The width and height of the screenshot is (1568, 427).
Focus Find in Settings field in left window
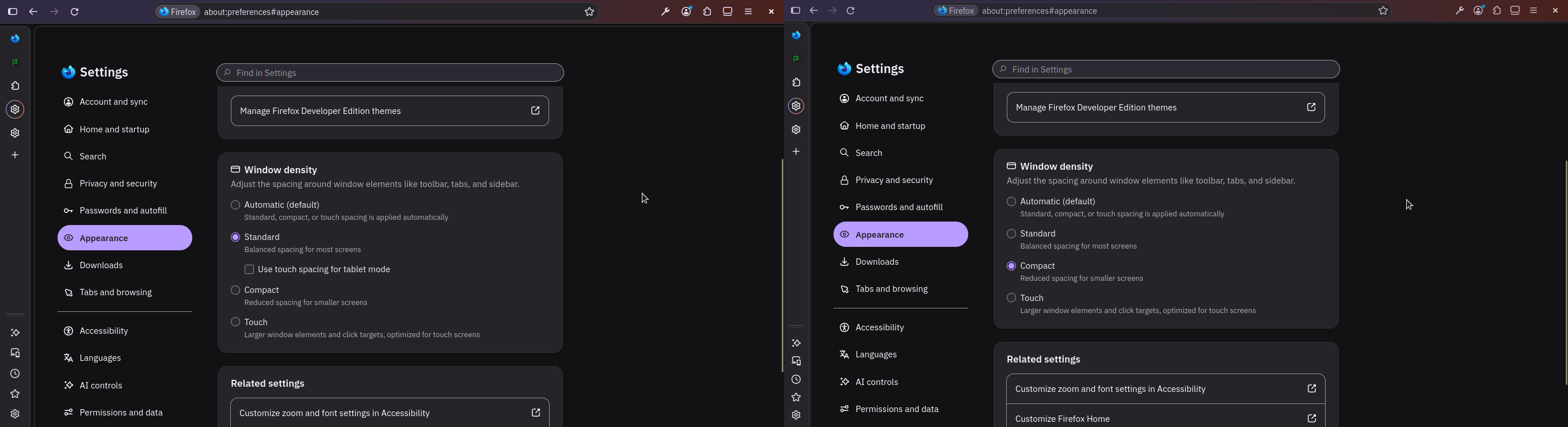click(x=390, y=73)
